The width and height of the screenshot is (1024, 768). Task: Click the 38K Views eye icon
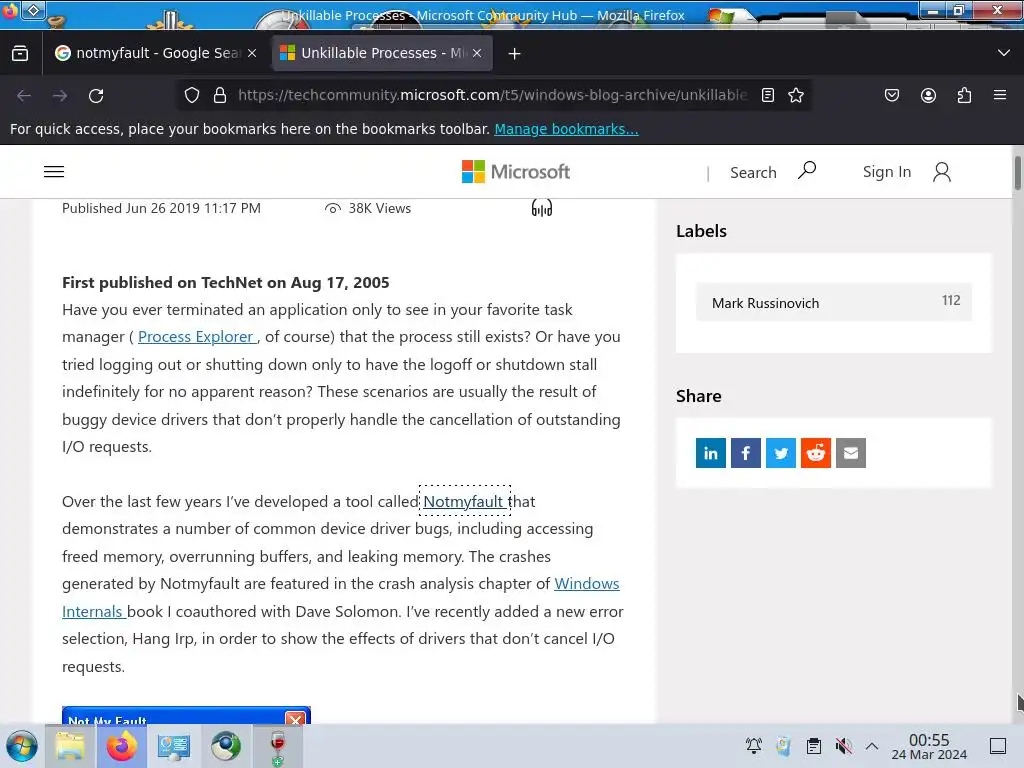click(x=332, y=209)
